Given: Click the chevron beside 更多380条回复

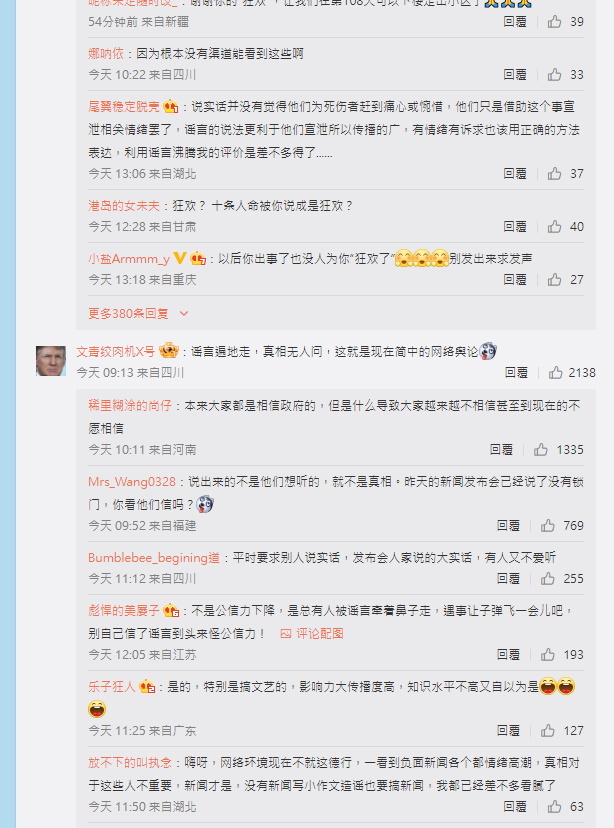Looking at the screenshot, I should point(184,314).
